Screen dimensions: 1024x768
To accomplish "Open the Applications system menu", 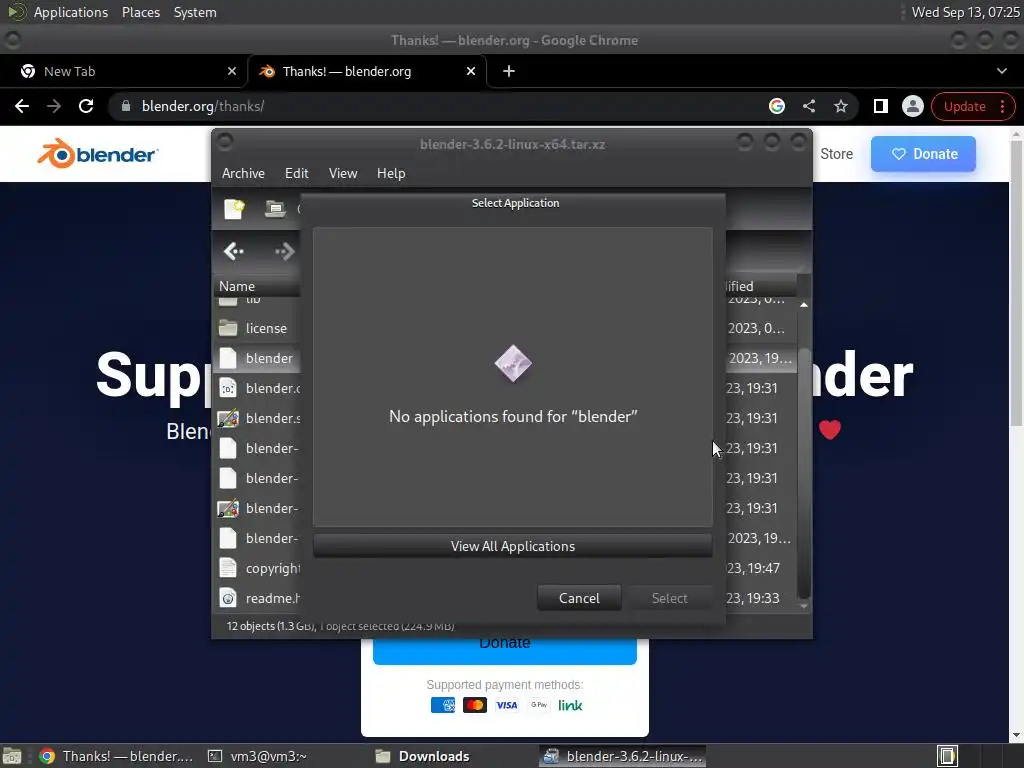I will click(71, 12).
